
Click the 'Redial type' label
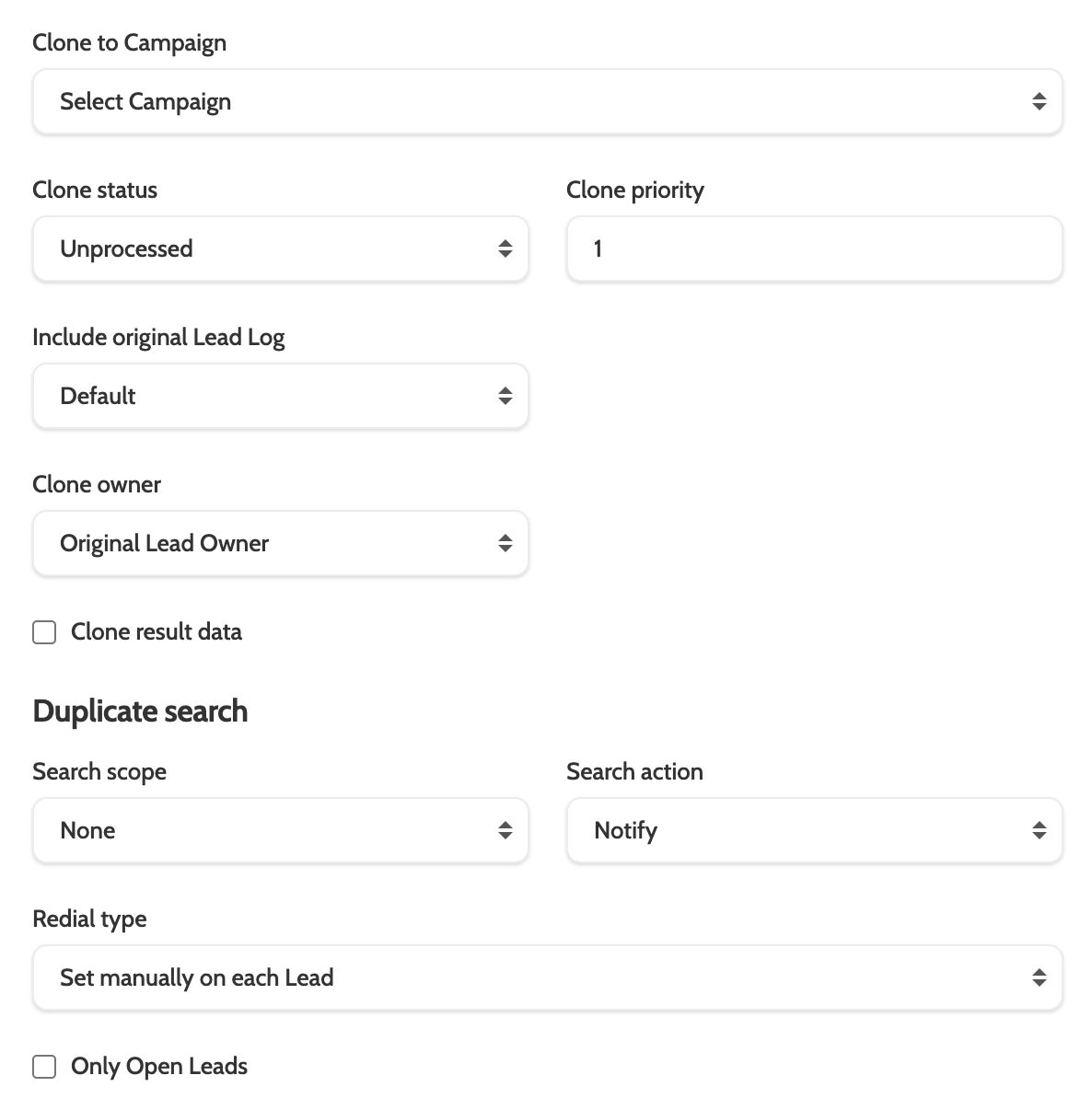89,919
